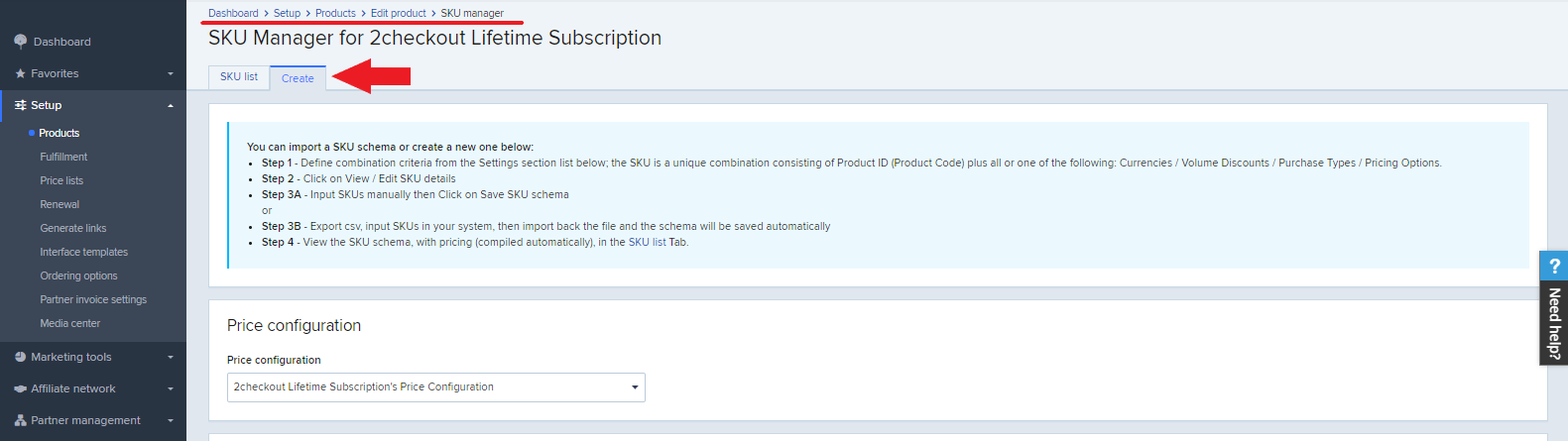The width and height of the screenshot is (1568, 441).
Task: Click the Affiliate network handshake icon
Action: 20,388
